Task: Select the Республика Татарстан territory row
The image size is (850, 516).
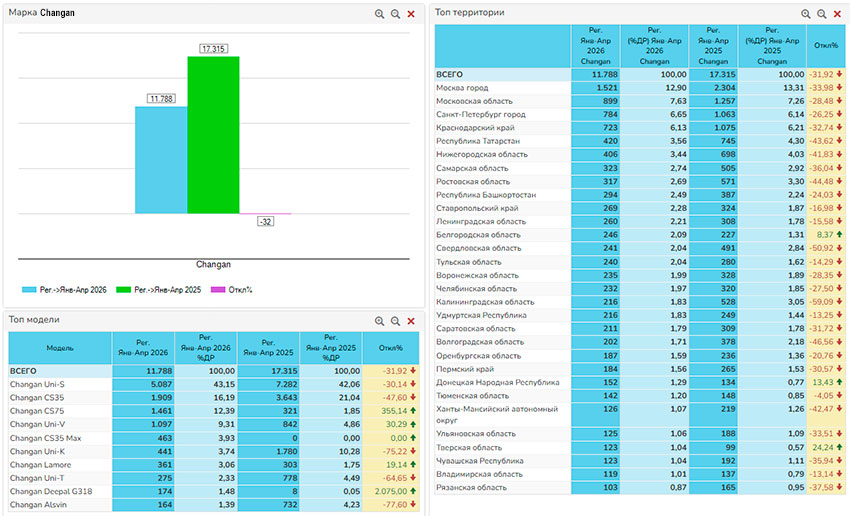Action: [640, 141]
